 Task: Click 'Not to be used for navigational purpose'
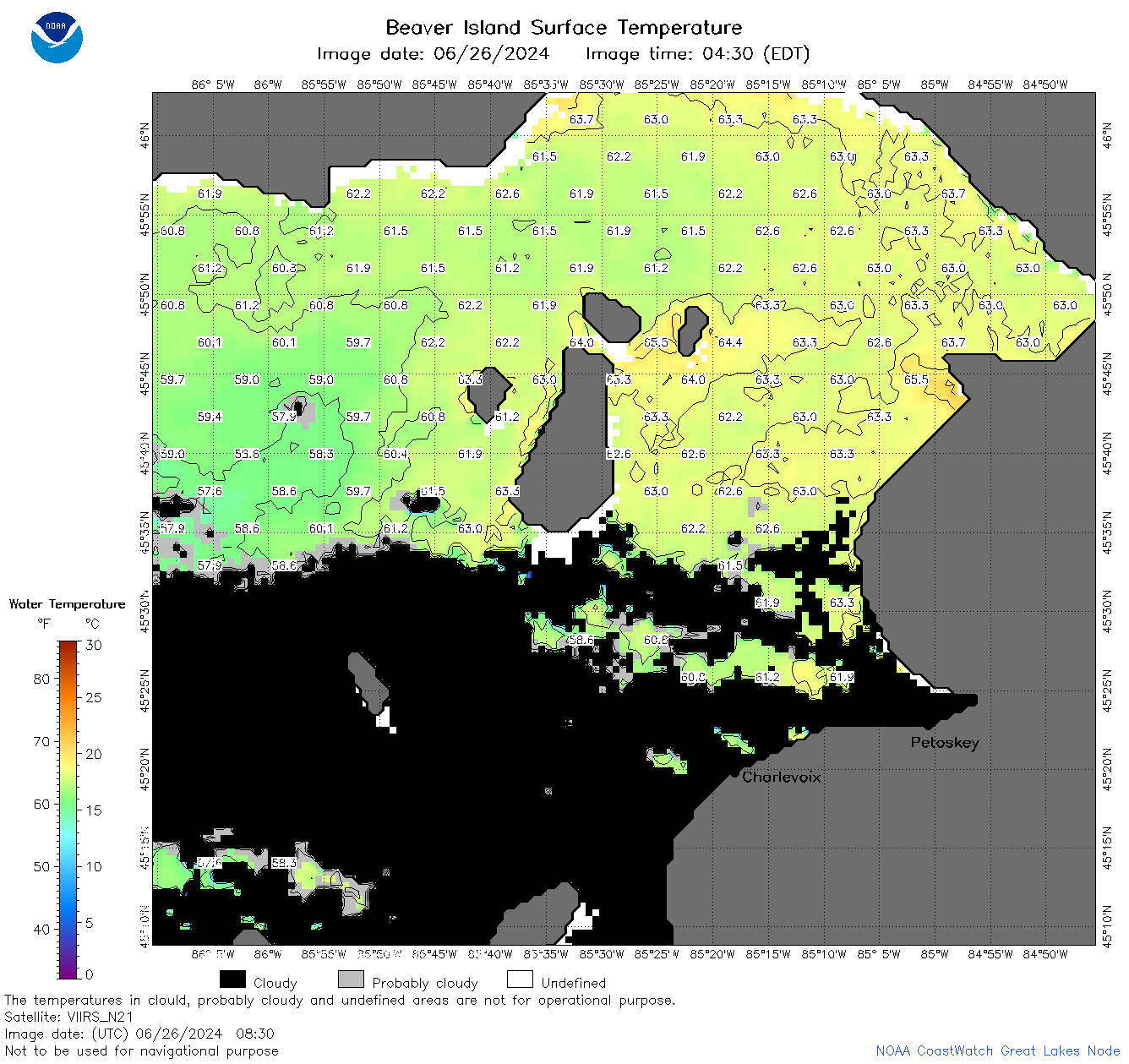click(x=141, y=1050)
